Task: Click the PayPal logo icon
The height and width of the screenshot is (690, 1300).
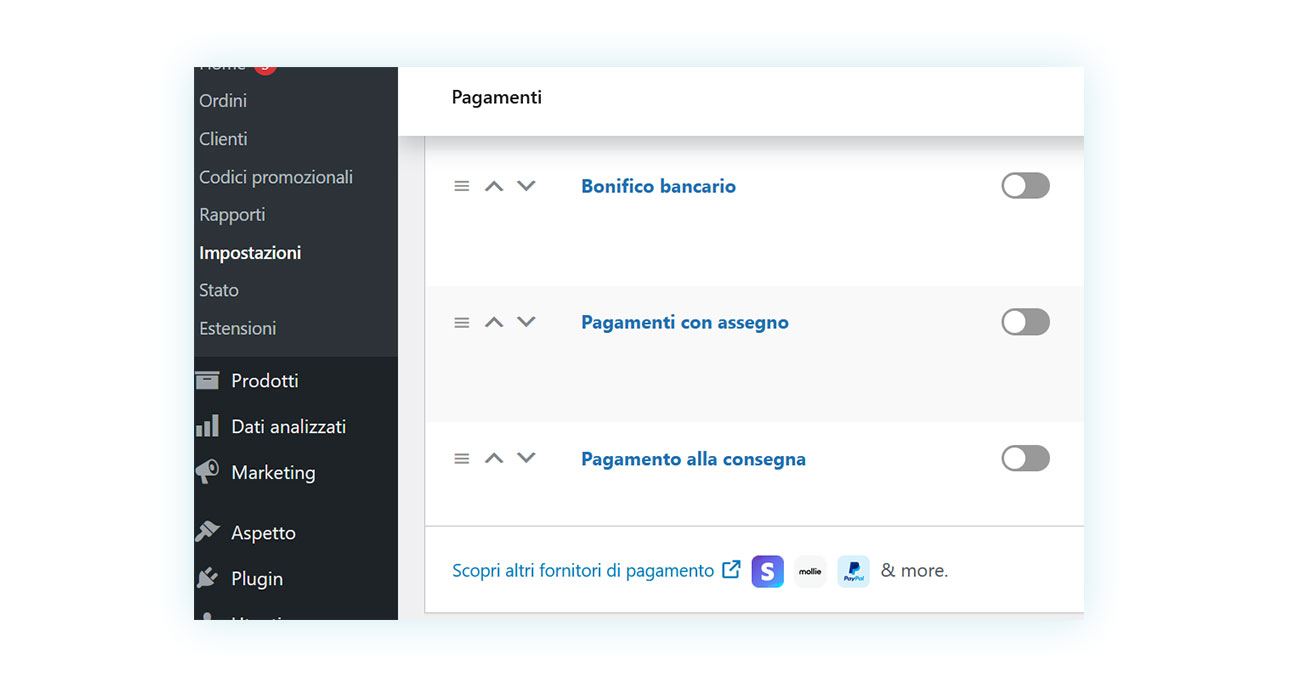Action: point(853,571)
